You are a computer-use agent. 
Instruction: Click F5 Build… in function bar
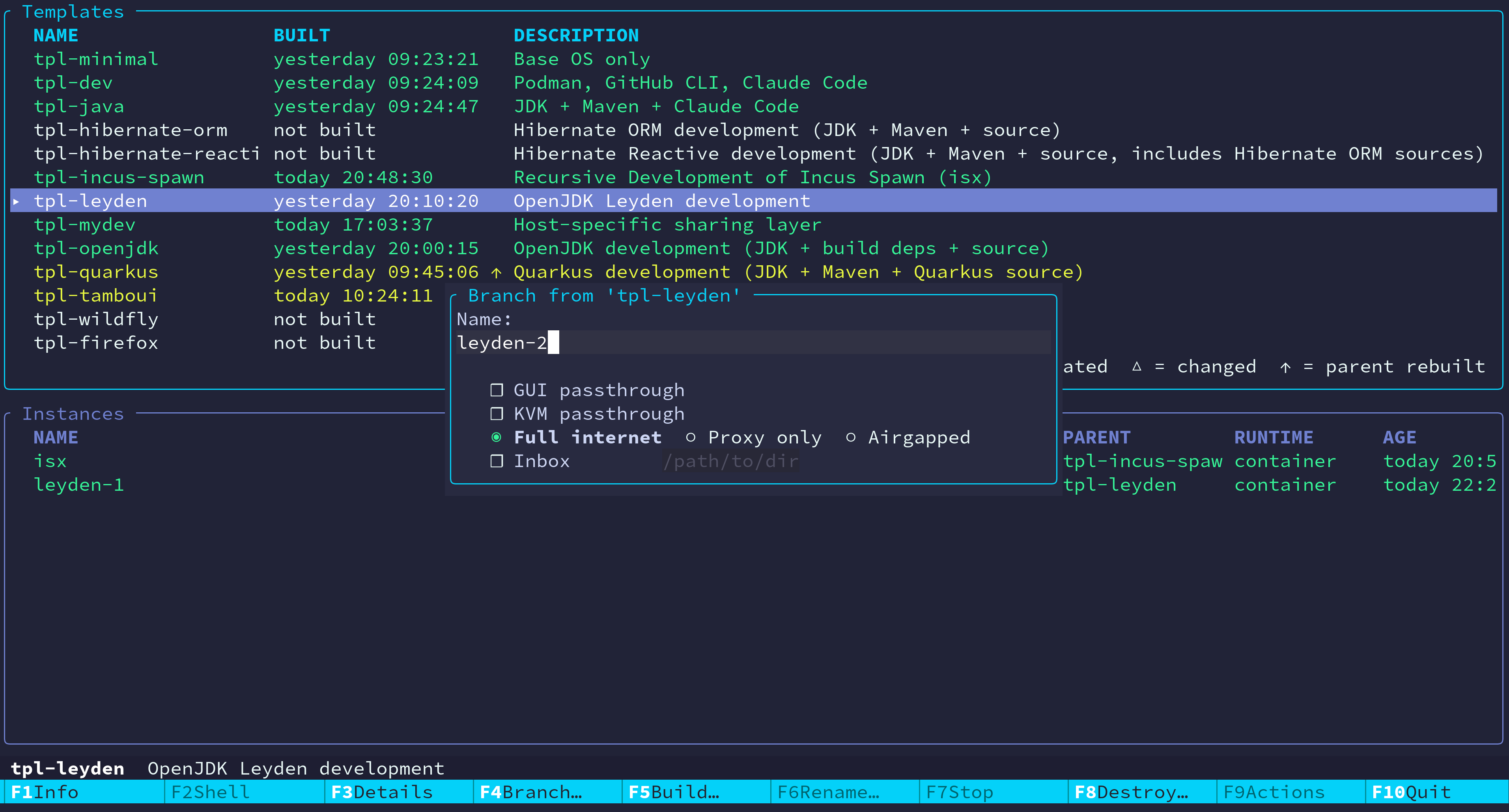(x=697, y=792)
